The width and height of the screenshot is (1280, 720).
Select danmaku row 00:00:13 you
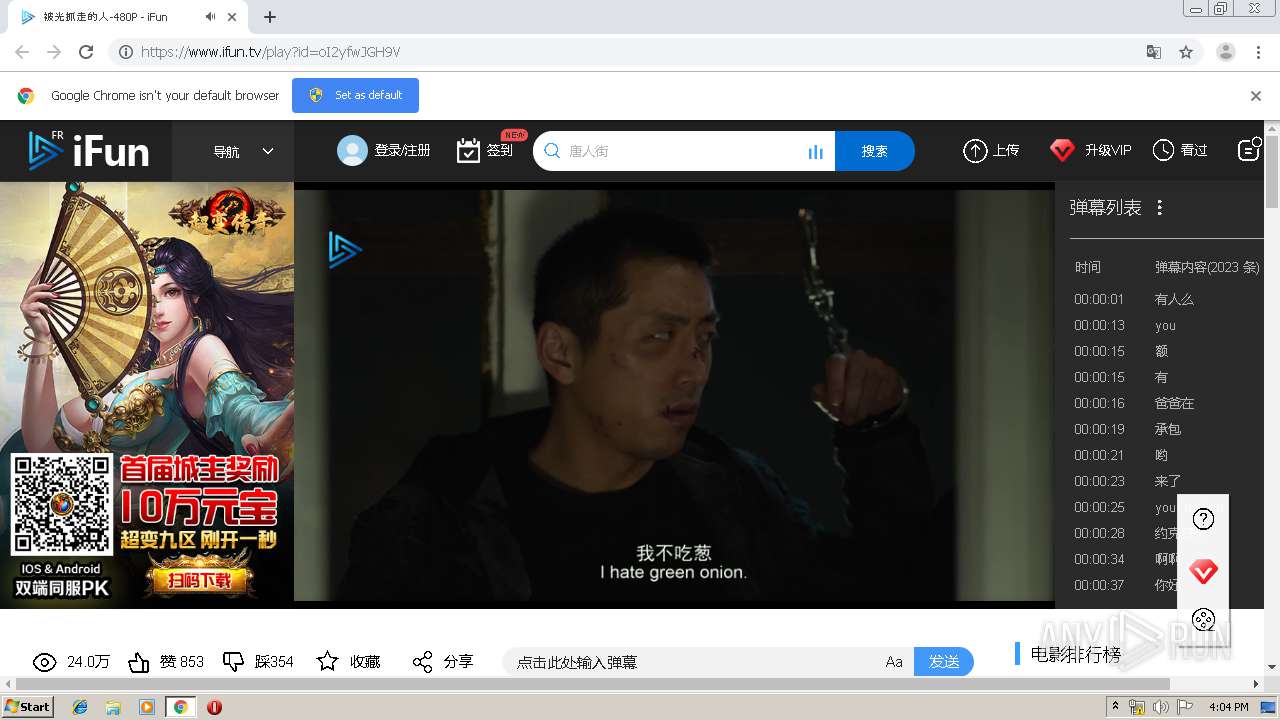[x=1165, y=325]
